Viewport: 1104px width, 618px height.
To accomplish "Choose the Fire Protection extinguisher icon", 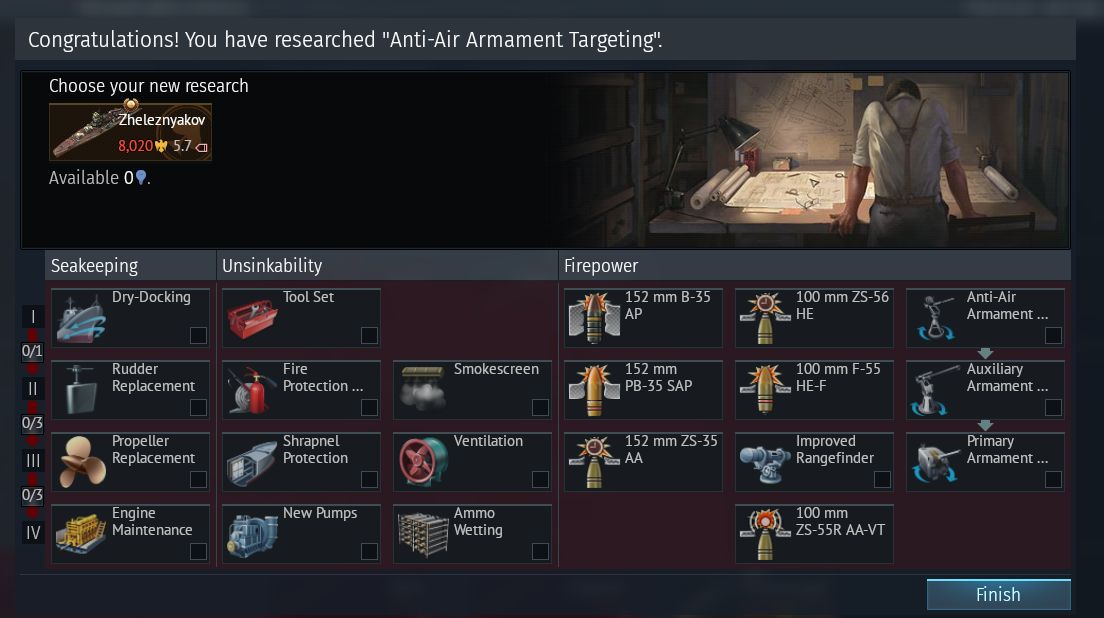I will tap(252, 391).
